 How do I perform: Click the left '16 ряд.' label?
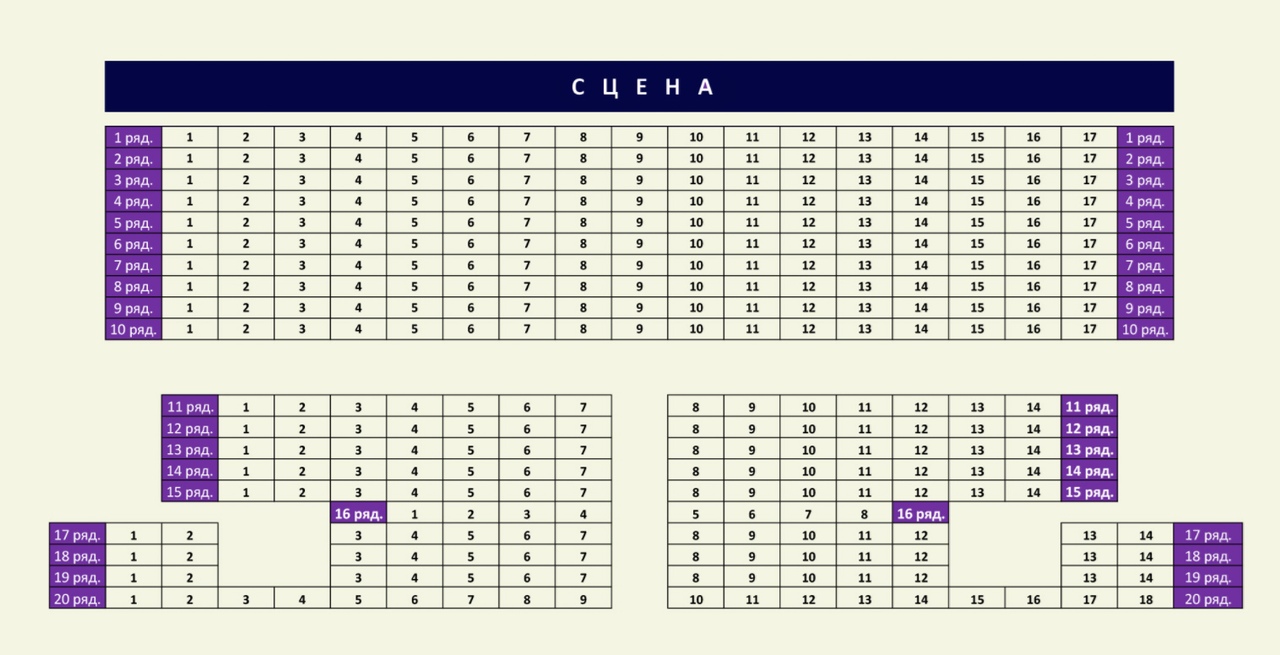[x=359, y=514]
